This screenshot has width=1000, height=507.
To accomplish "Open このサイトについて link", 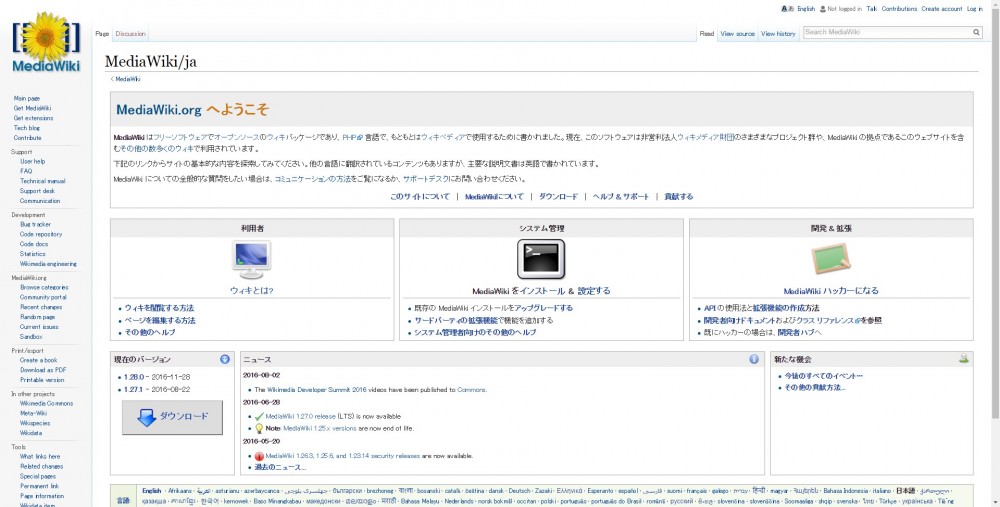I will tap(420, 196).
